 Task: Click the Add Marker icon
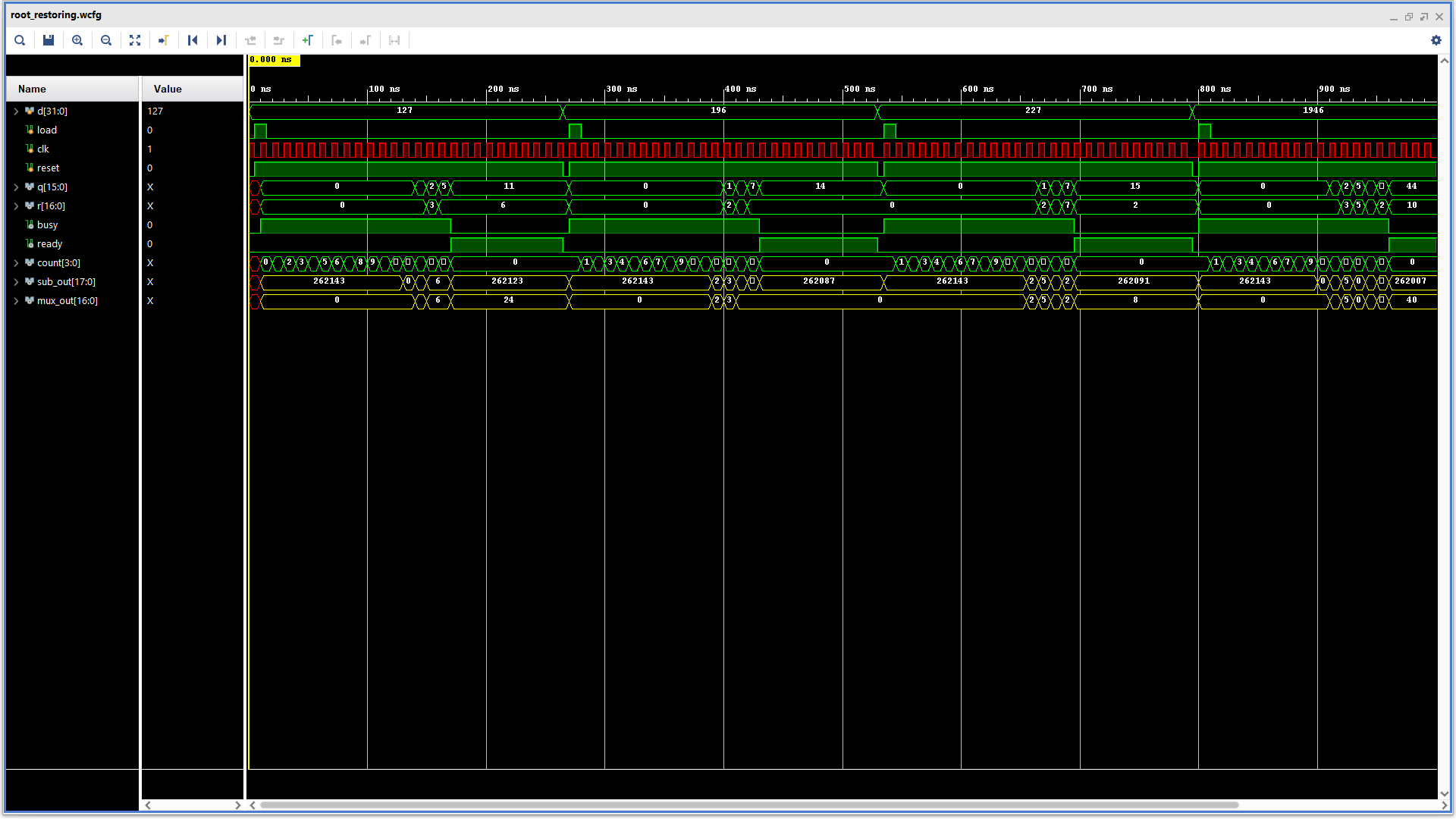point(308,40)
